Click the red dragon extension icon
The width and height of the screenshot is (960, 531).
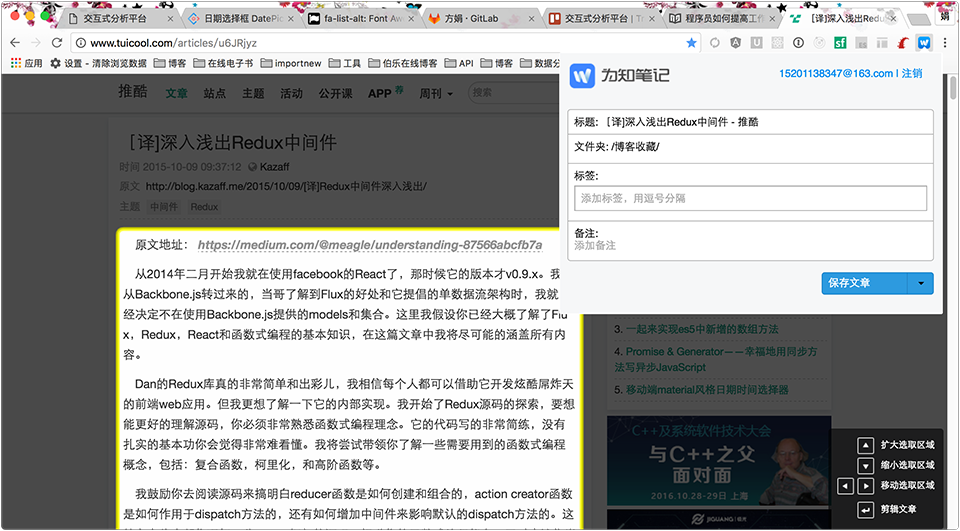(903, 43)
